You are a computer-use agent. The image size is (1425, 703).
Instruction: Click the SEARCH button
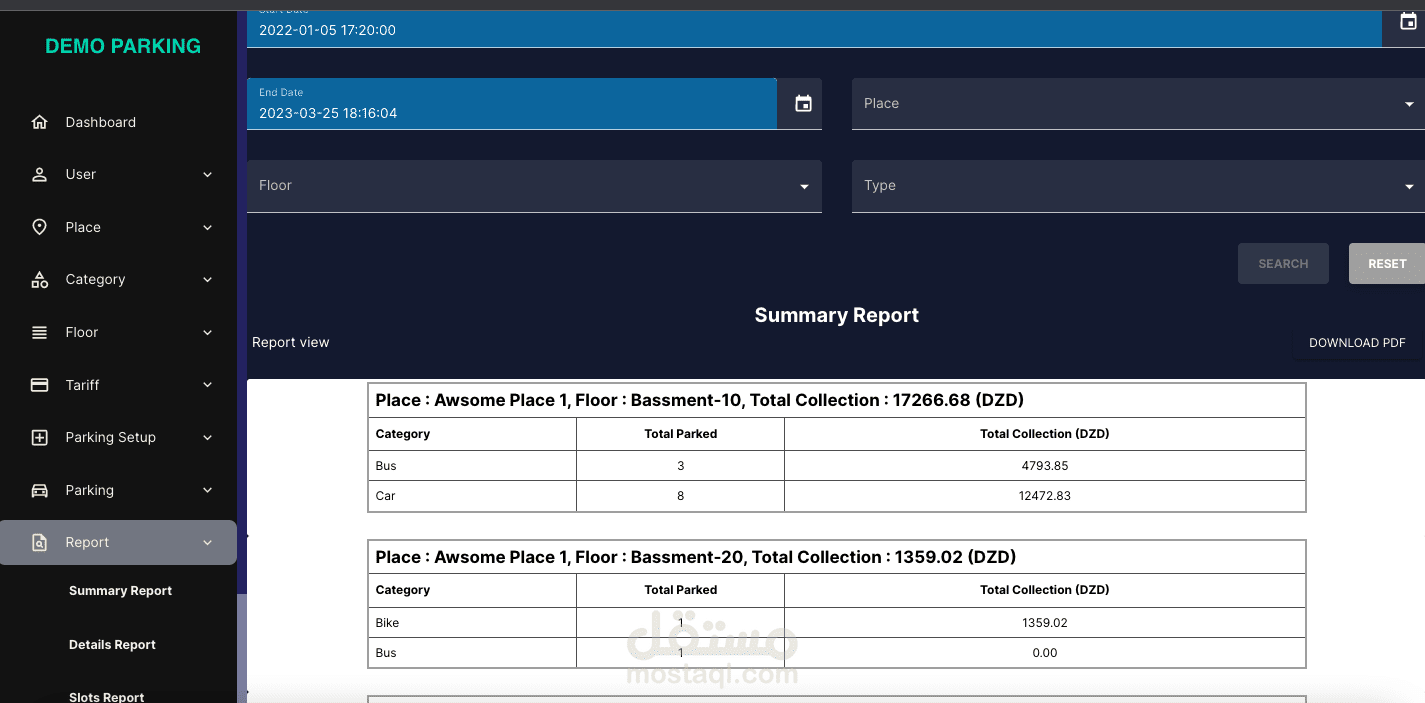pos(1283,264)
